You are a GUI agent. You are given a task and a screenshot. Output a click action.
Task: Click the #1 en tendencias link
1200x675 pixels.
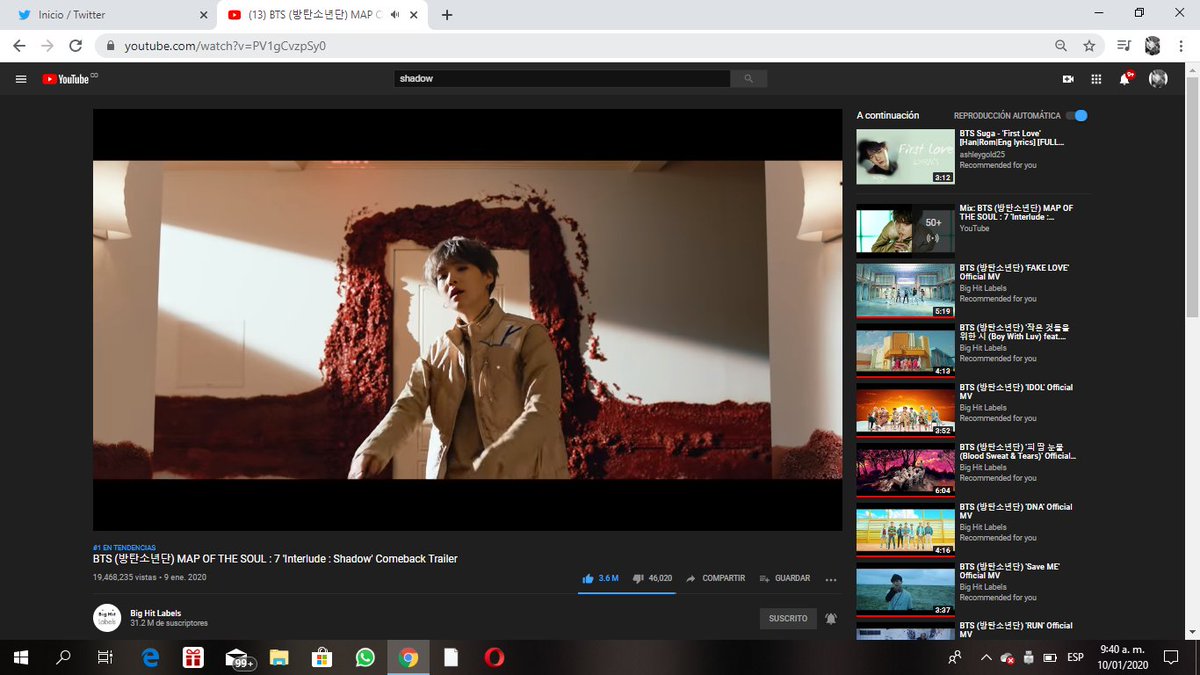(124, 547)
